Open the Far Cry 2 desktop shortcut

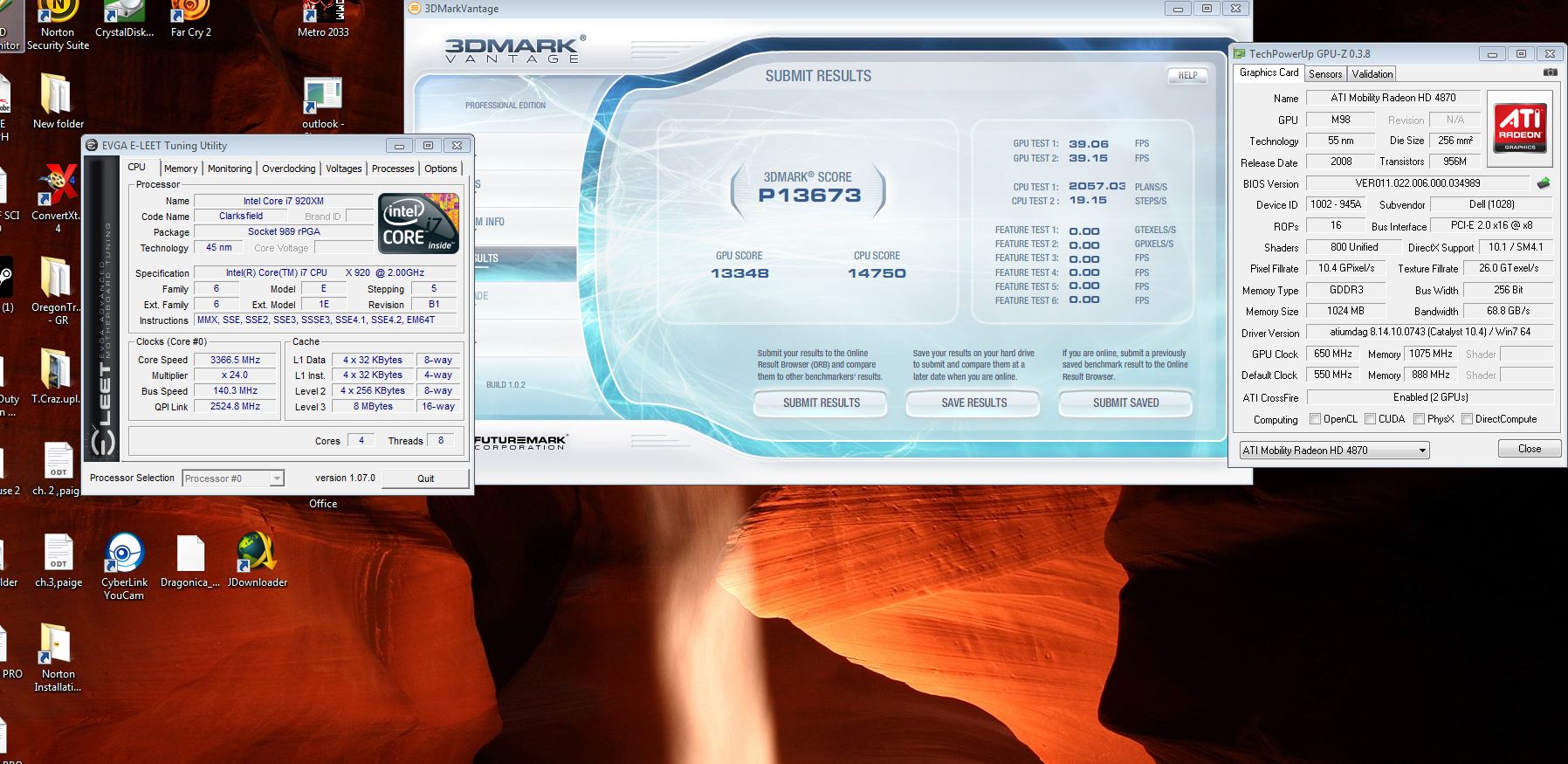[190, 21]
